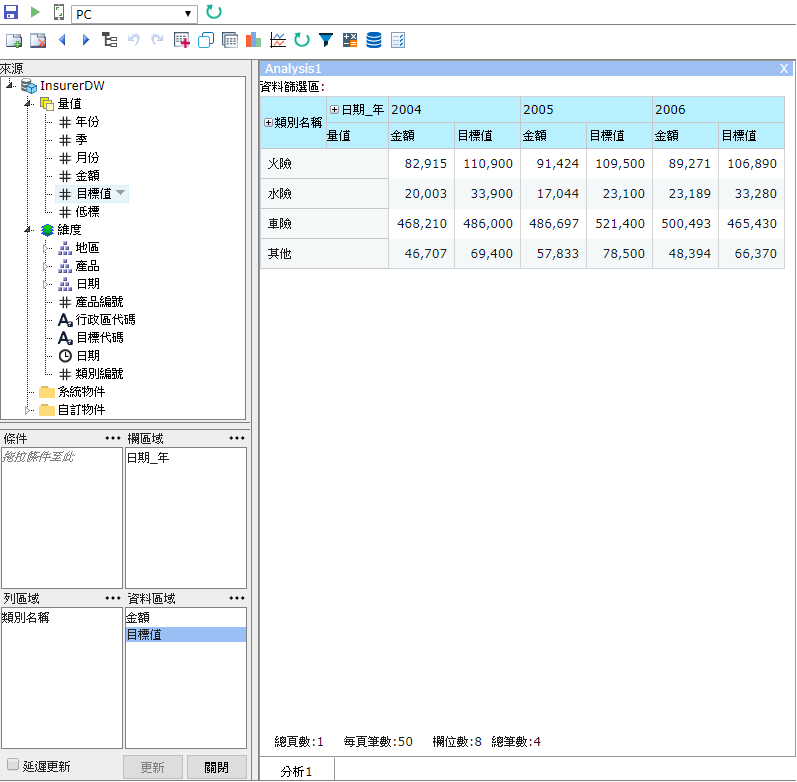Click the grid table view icon
Image resolution: width=797 pixels, height=782 pixels.
pyautogui.click(x=230, y=40)
